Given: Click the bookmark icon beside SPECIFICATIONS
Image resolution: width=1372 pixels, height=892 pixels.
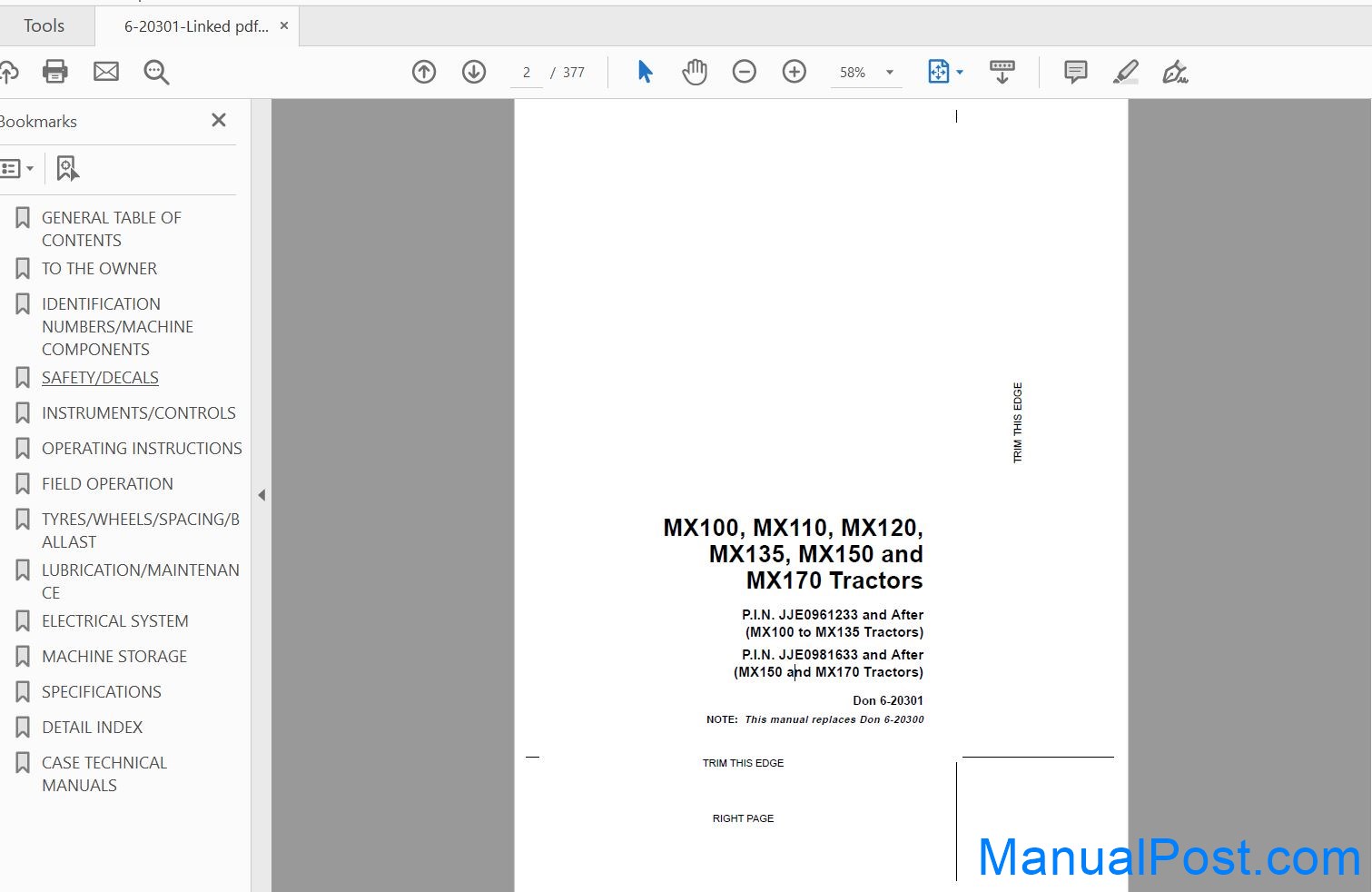Looking at the screenshot, I should click(x=23, y=692).
